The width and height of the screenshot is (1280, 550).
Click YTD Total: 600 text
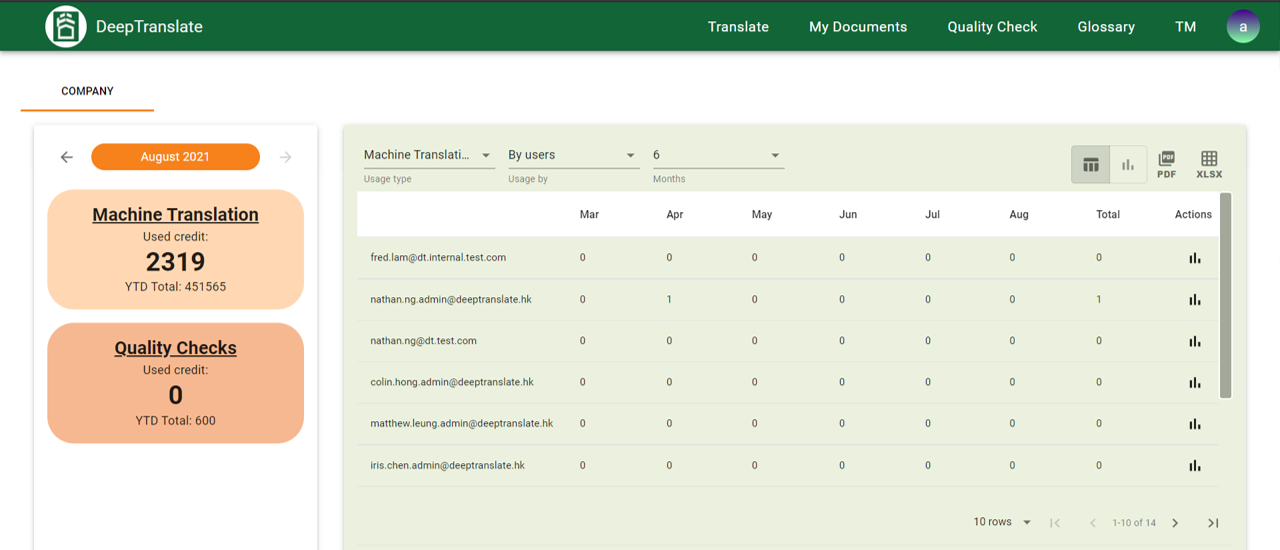pos(175,420)
